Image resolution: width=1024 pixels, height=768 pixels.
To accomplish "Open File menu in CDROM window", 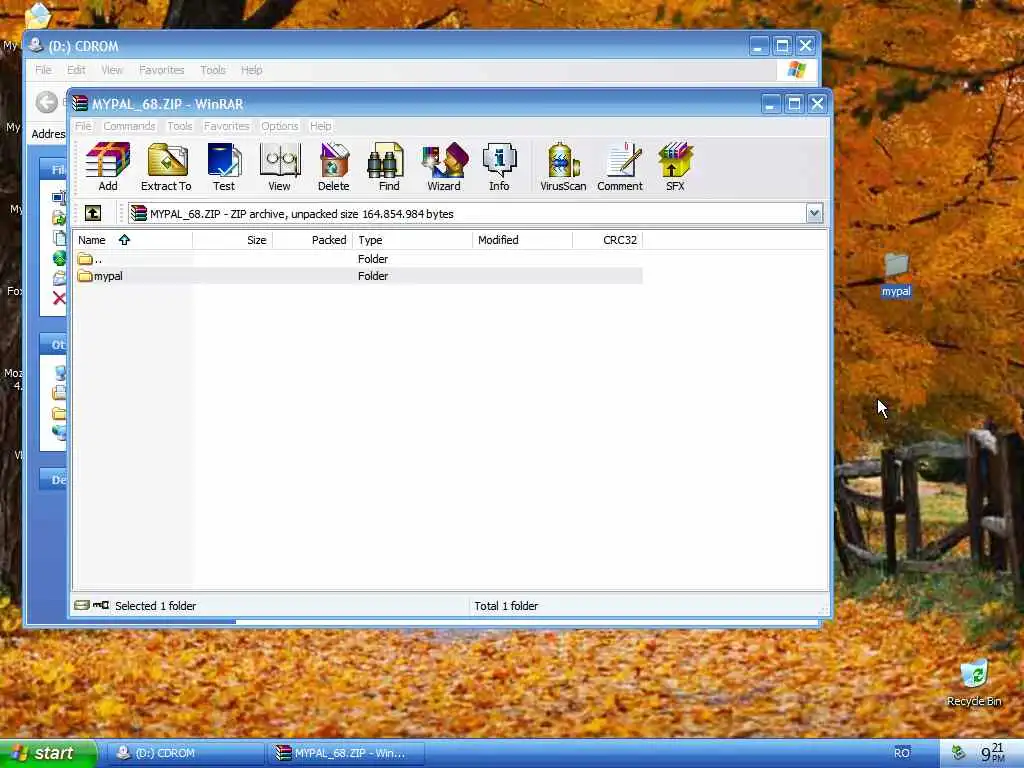I will (43, 70).
